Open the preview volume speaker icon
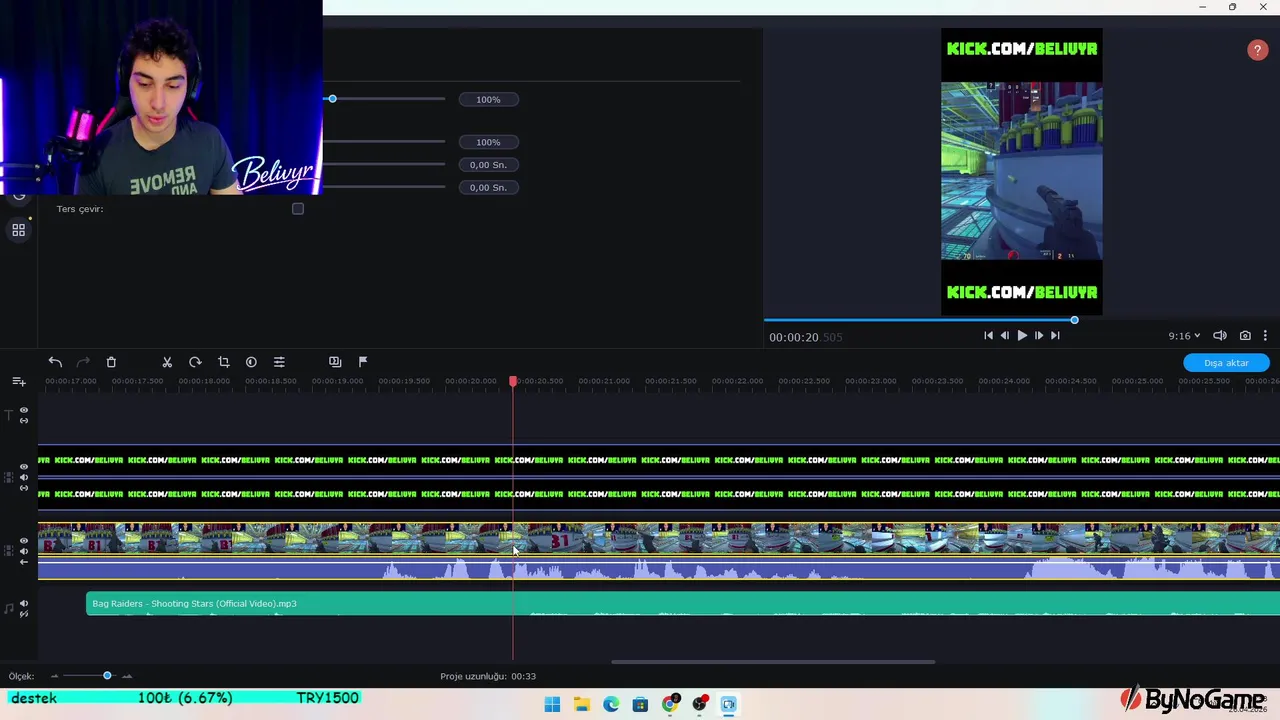The width and height of the screenshot is (1280, 720). click(x=1220, y=336)
